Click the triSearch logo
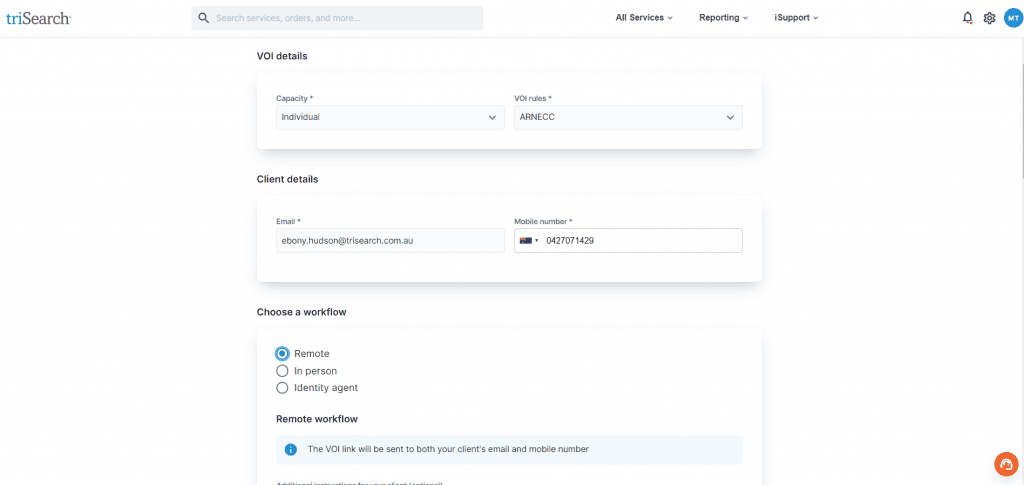The image size is (1024, 485). [38, 18]
